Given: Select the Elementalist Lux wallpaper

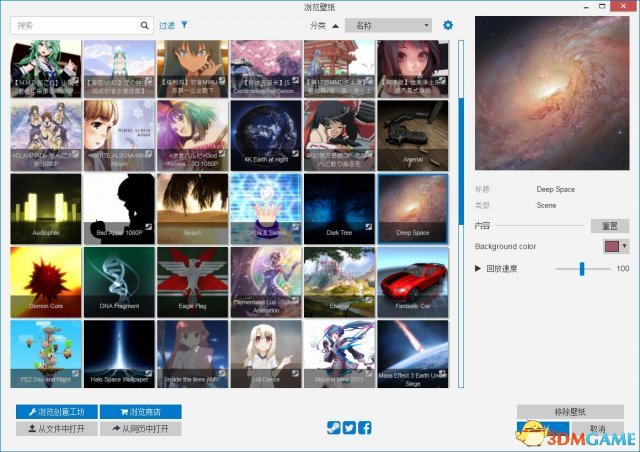Looking at the screenshot, I should (266, 282).
